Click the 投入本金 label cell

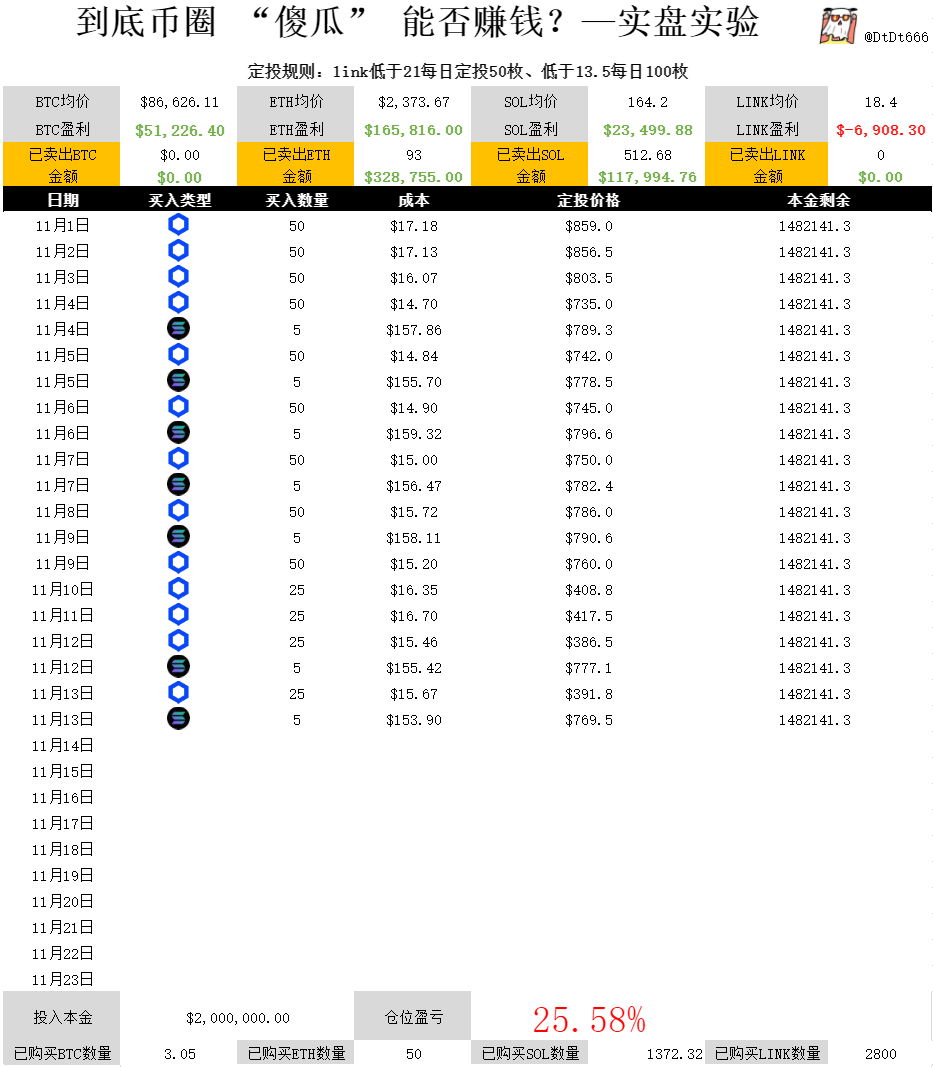(62, 1016)
